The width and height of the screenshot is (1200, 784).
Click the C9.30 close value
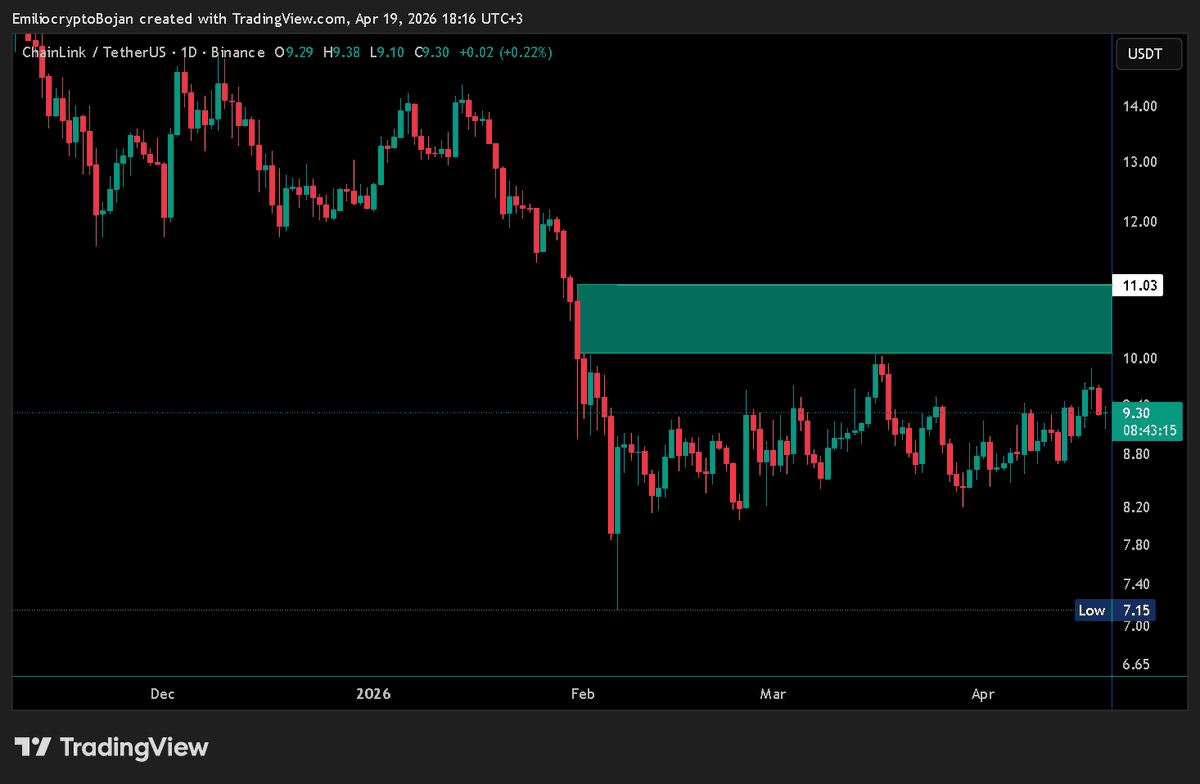point(432,52)
